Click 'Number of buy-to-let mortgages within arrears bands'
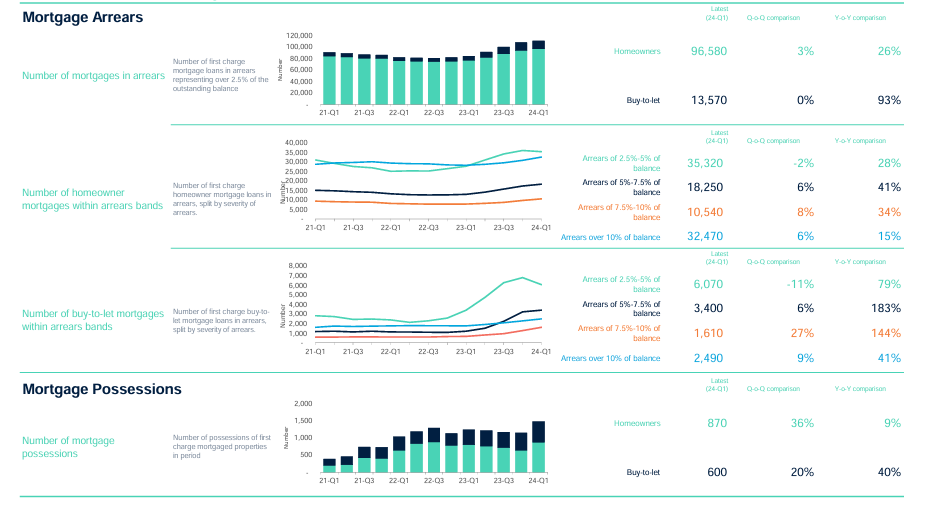This screenshot has height=517, width=934. point(93,320)
